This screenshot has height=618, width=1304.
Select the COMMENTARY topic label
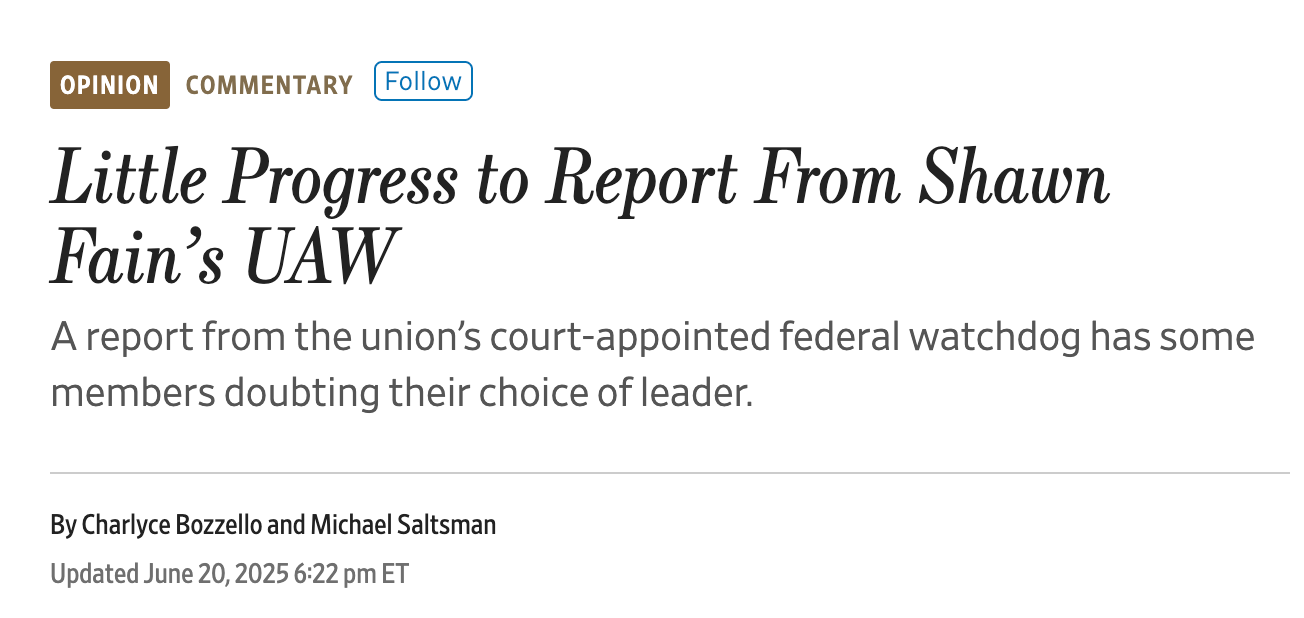(269, 86)
